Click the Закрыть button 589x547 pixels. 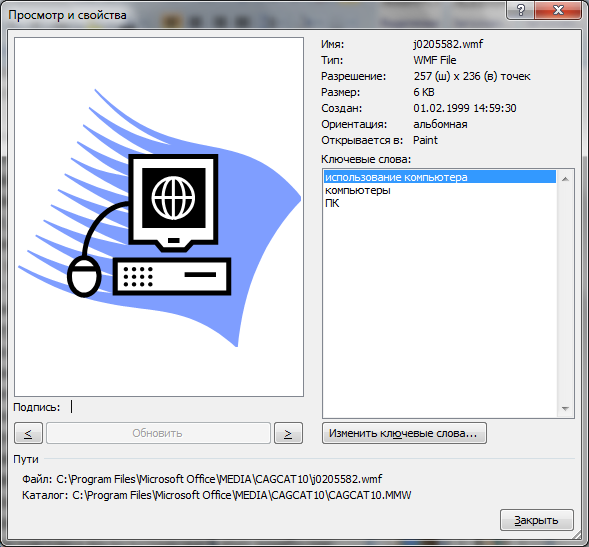point(537,520)
